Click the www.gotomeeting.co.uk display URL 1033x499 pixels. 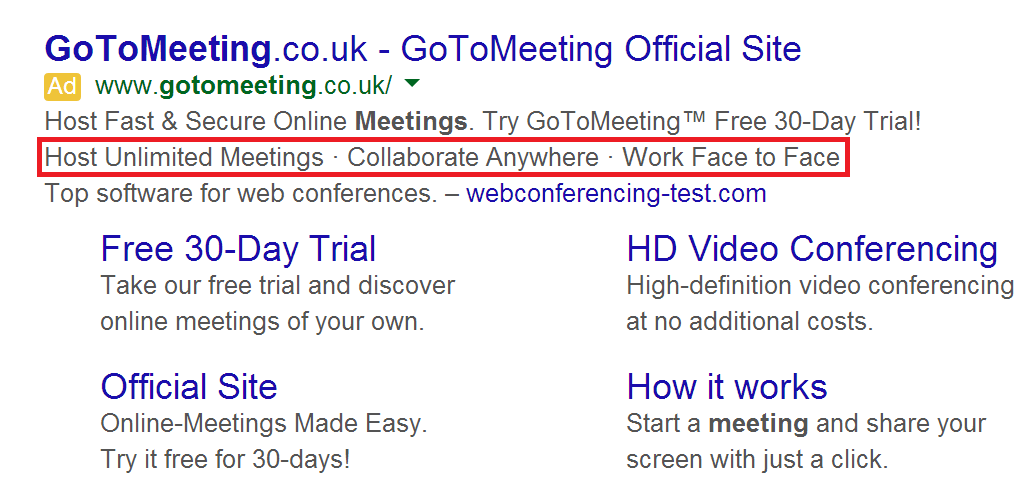(x=244, y=86)
